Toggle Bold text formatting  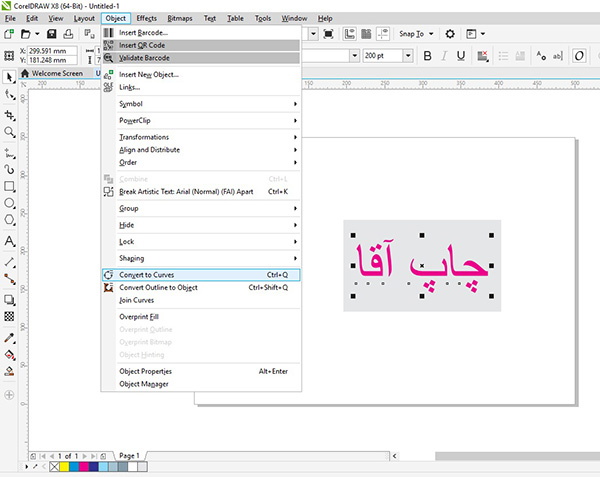[x=427, y=56]
